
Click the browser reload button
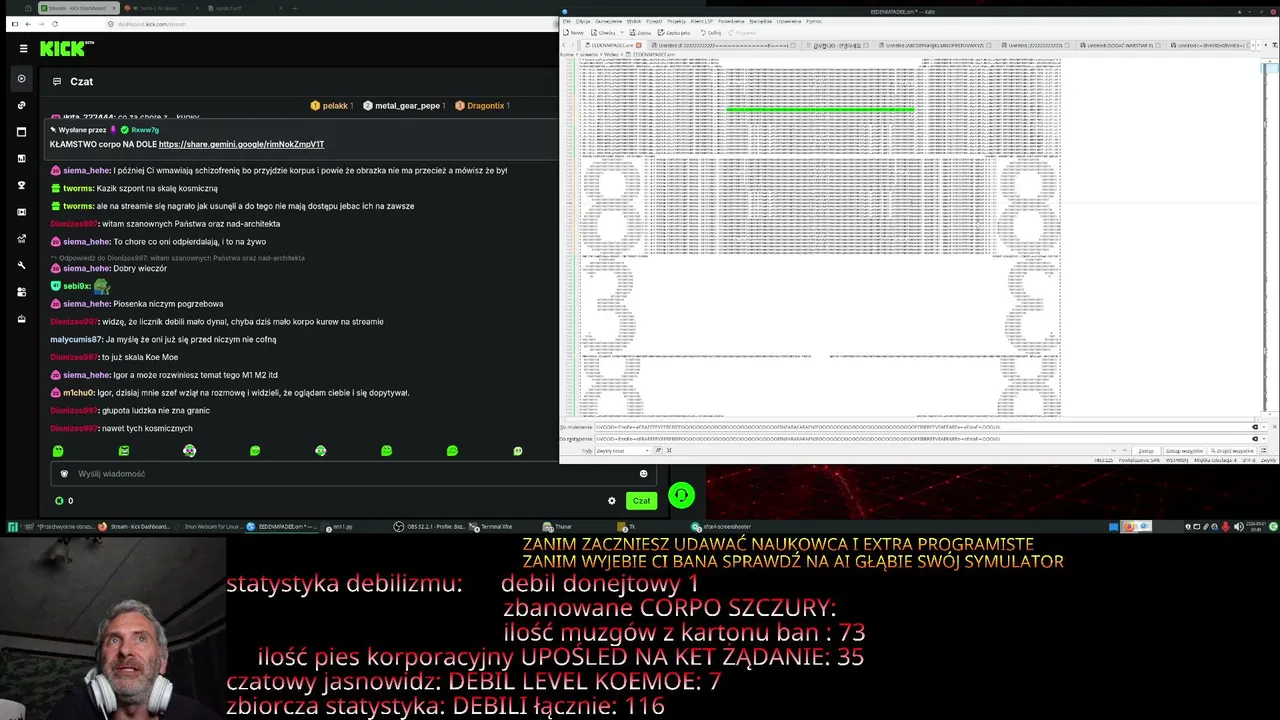54,24
